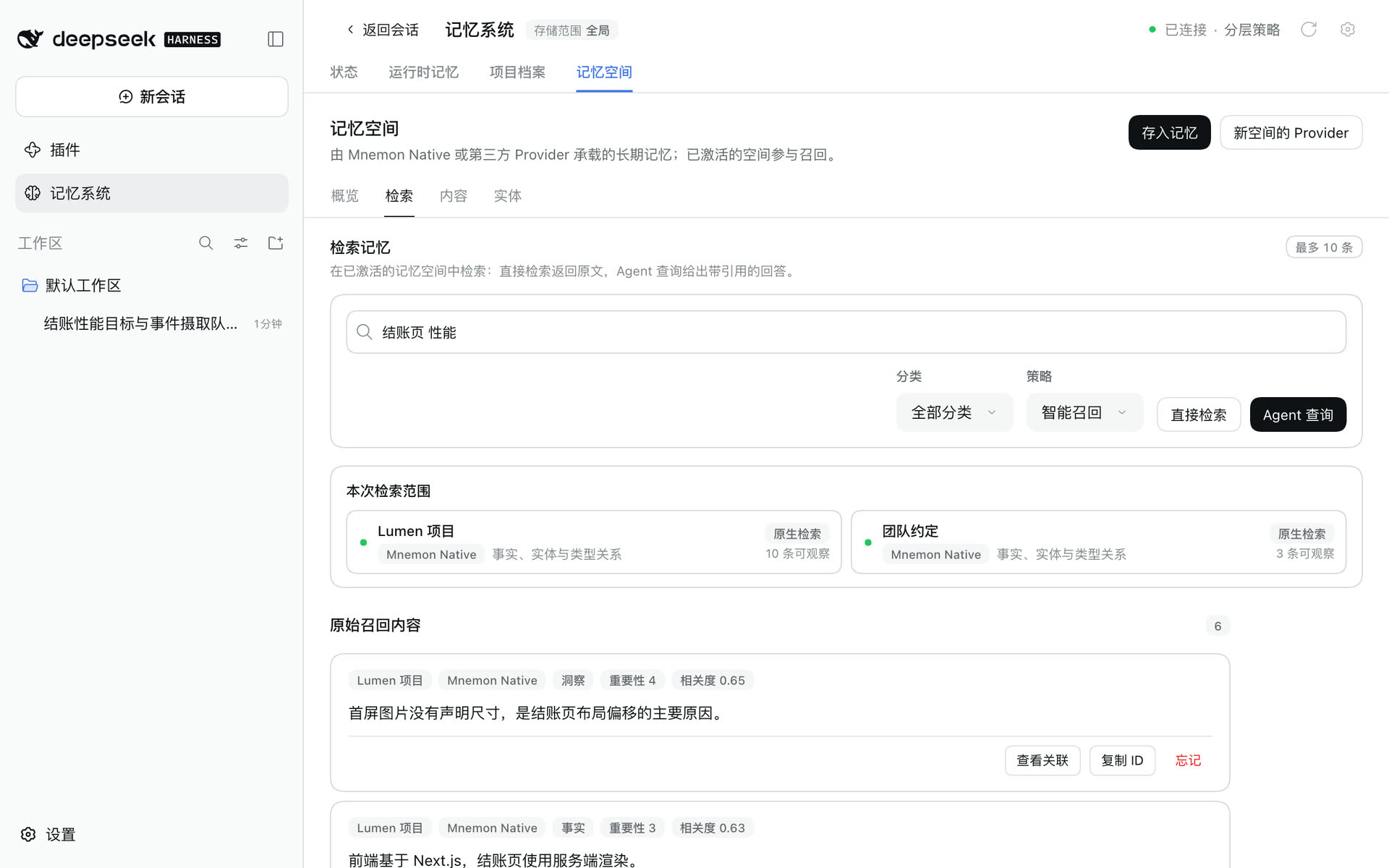Click 忘记 to delete the first memory
The height and width of the screenshot is (868, 1389).
point(1188,761)
